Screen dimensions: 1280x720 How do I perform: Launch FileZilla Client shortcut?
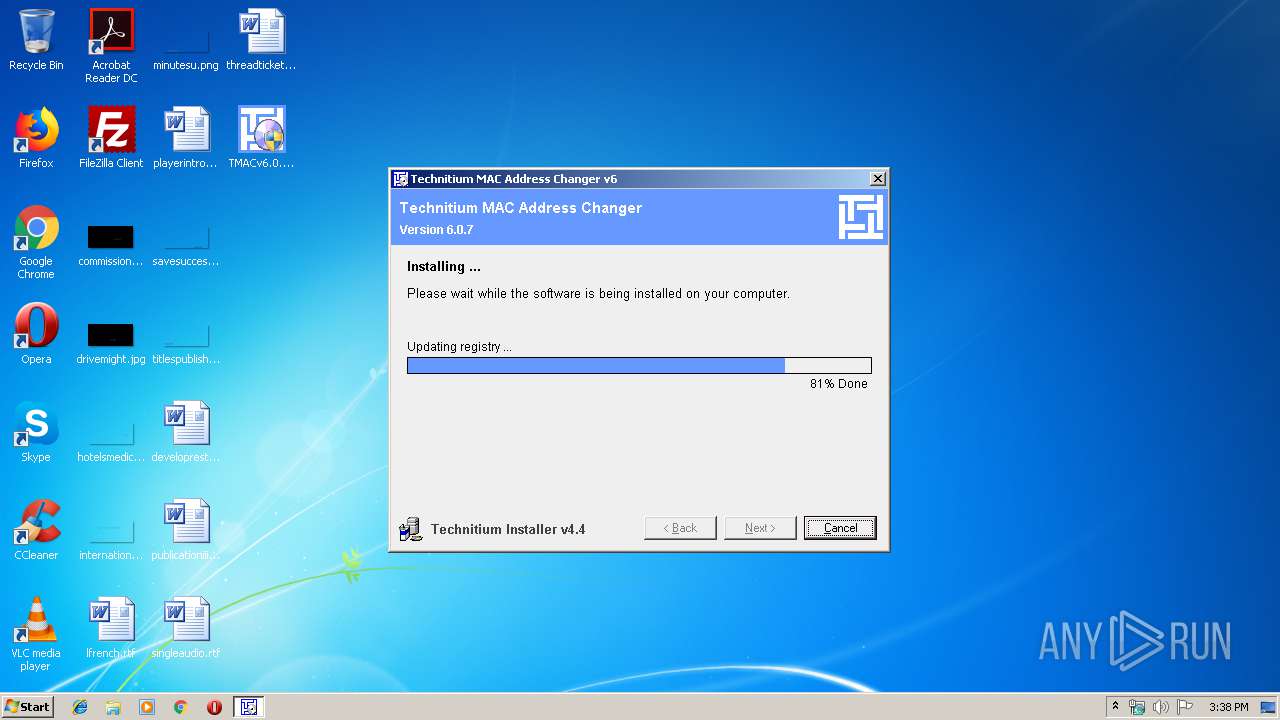click(111, 139)
